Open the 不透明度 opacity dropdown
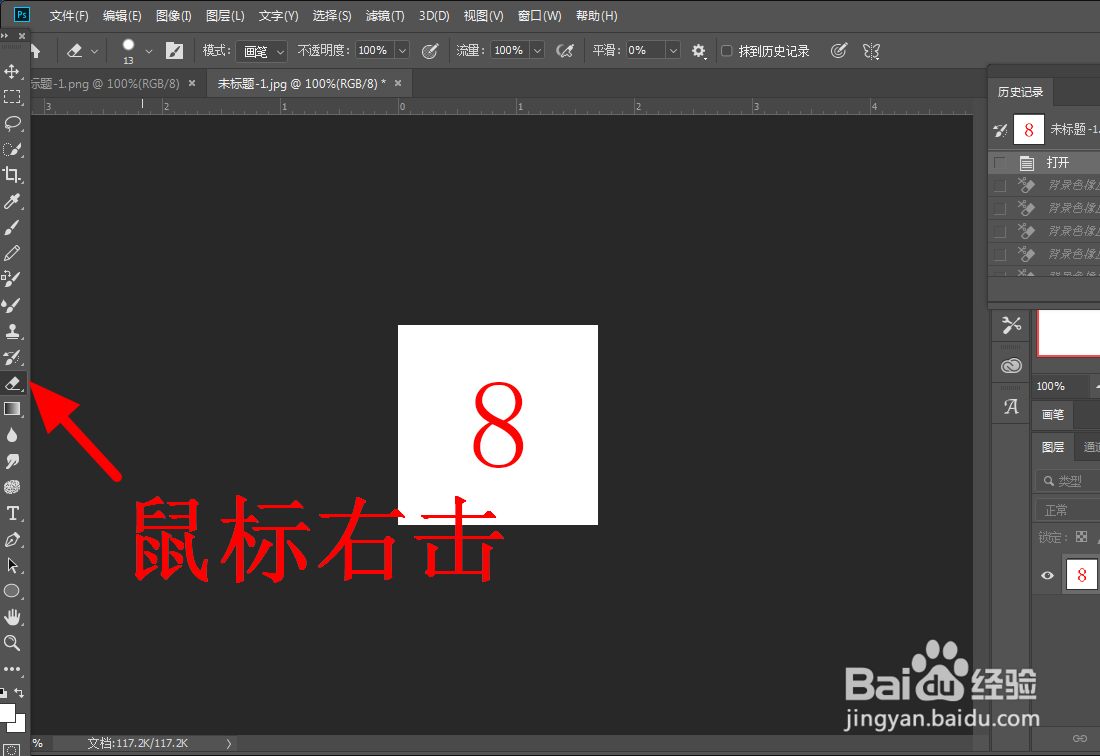1100x756 pixels. 402,50
